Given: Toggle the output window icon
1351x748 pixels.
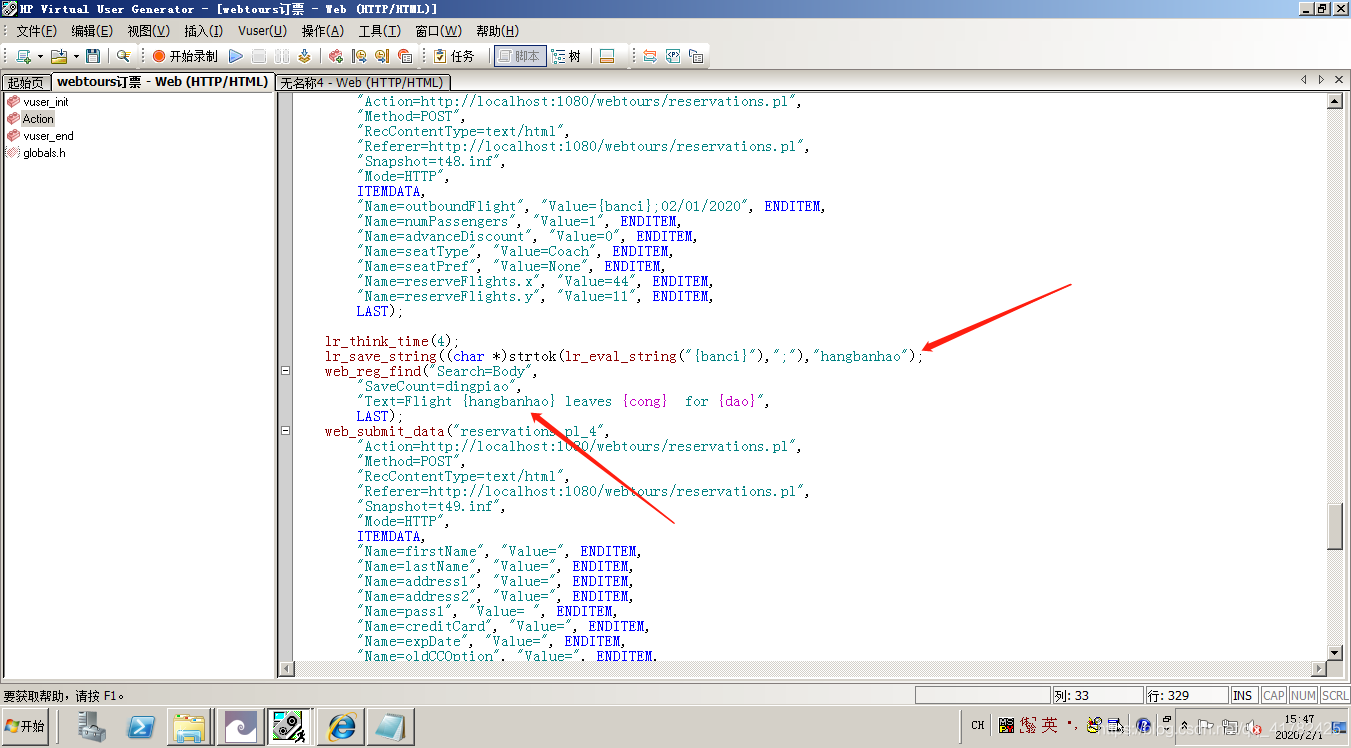Looking at the screenshot, I should 606,56.
